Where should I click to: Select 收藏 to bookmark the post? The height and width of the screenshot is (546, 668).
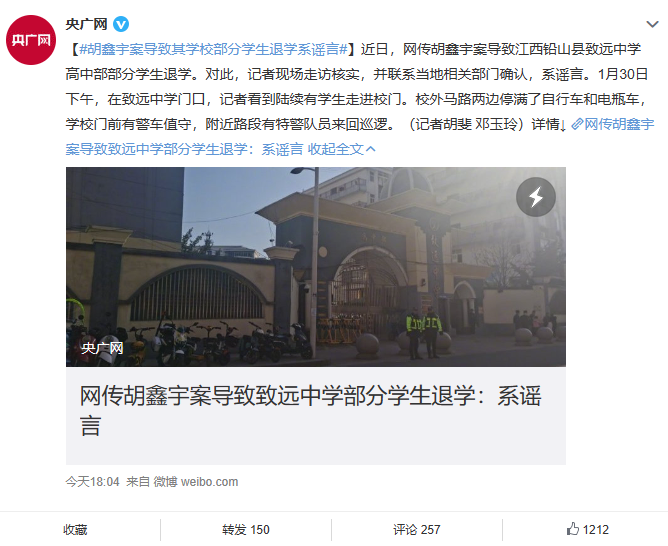pyautogui.click(x=75, y=529)
